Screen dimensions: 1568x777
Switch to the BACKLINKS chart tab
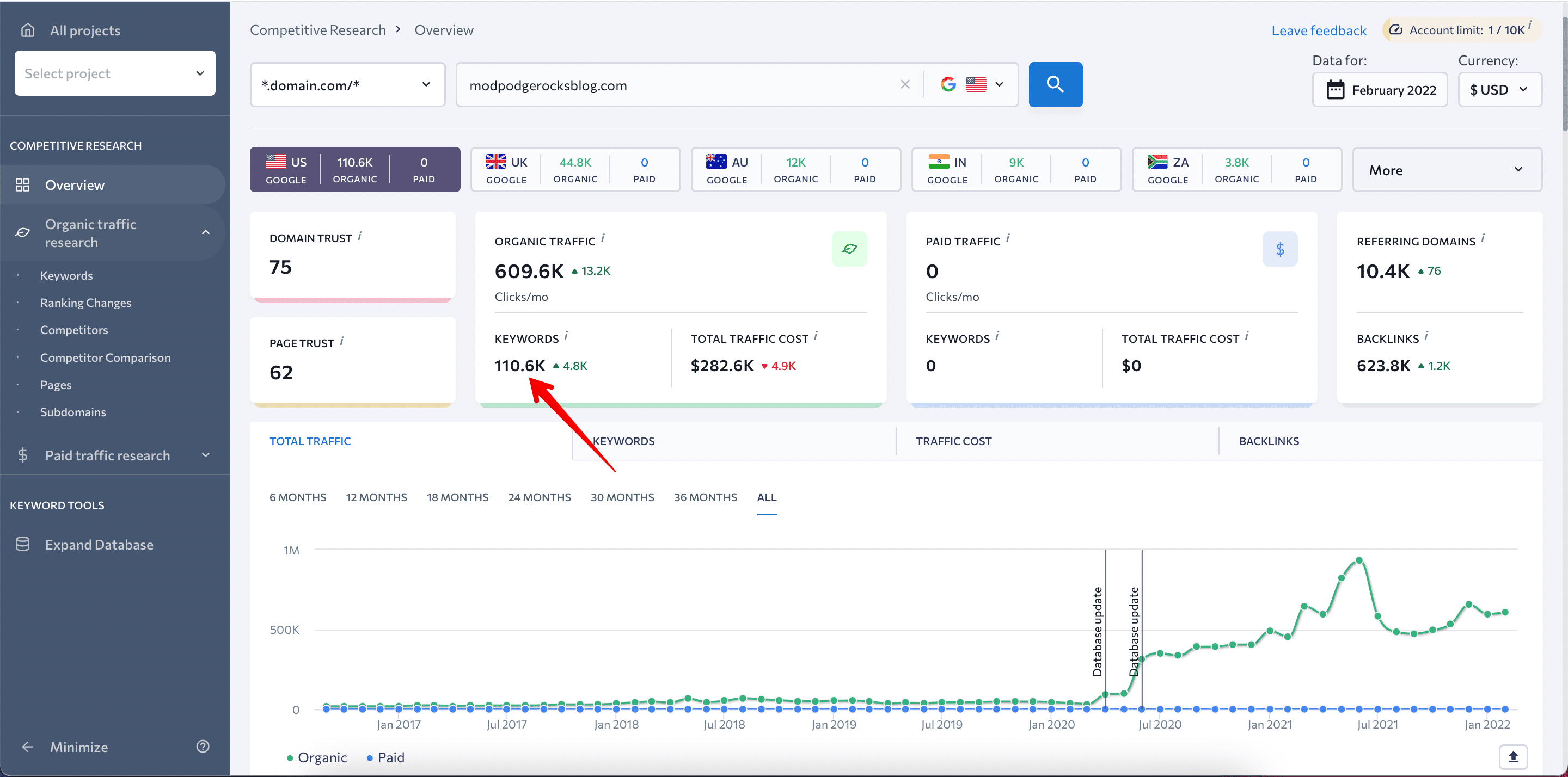pos(1269,441)
